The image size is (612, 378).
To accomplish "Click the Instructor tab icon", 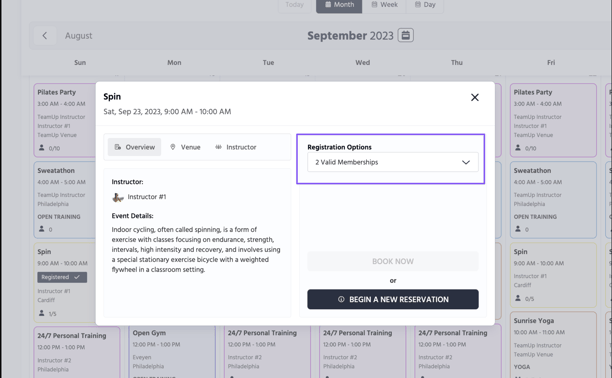I will pos(218,147).
